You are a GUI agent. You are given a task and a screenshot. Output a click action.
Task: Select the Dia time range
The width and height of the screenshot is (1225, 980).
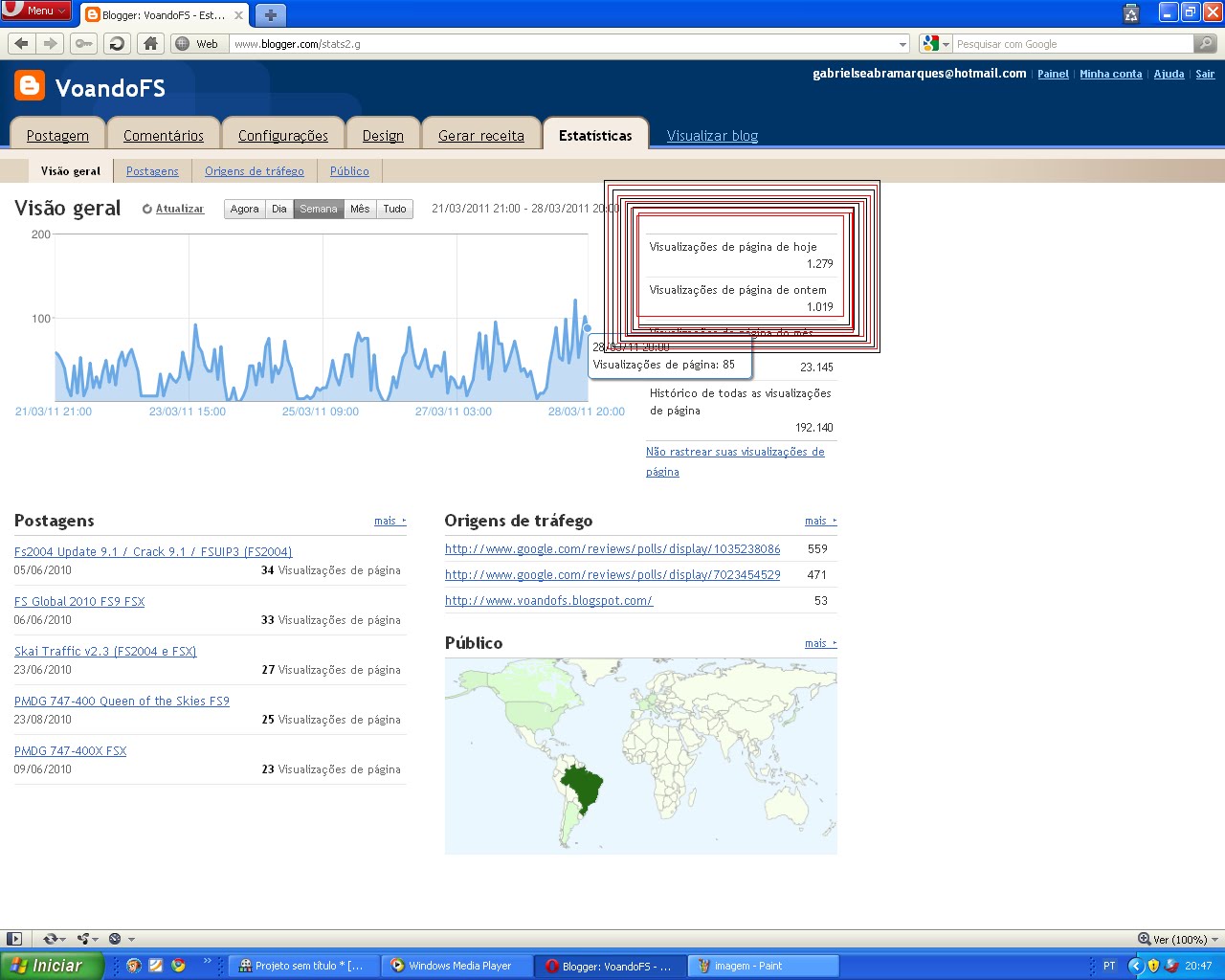279,209
